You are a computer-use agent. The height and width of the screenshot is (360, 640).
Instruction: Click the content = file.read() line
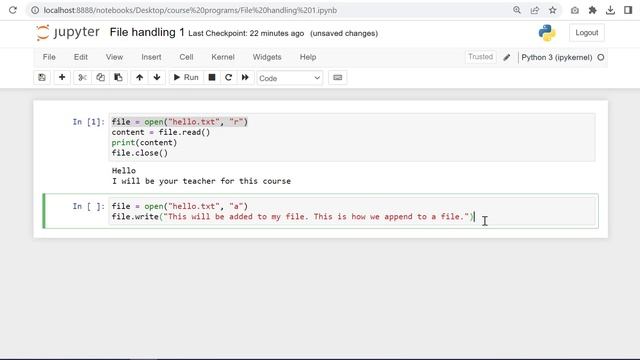pyautogui.click(x=161, y=132)
